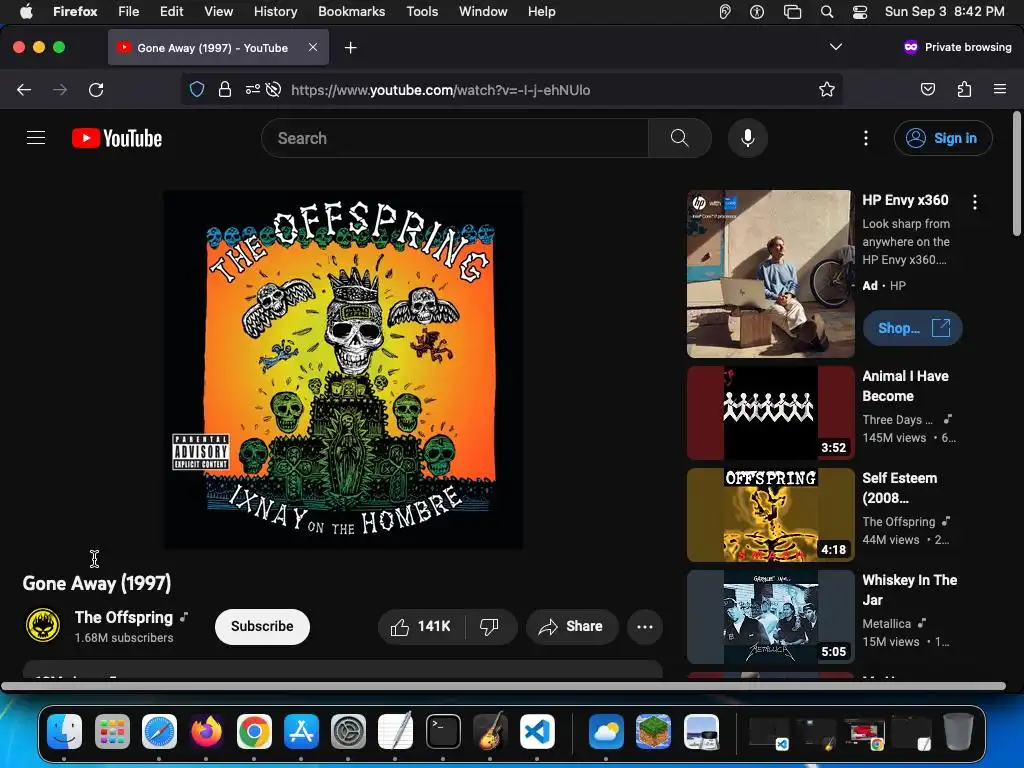The height and width of the screenshot is (768, 1024).
Task: Open Self Esteem video title link
Action: pyautogui.click(x=899, y=488)
